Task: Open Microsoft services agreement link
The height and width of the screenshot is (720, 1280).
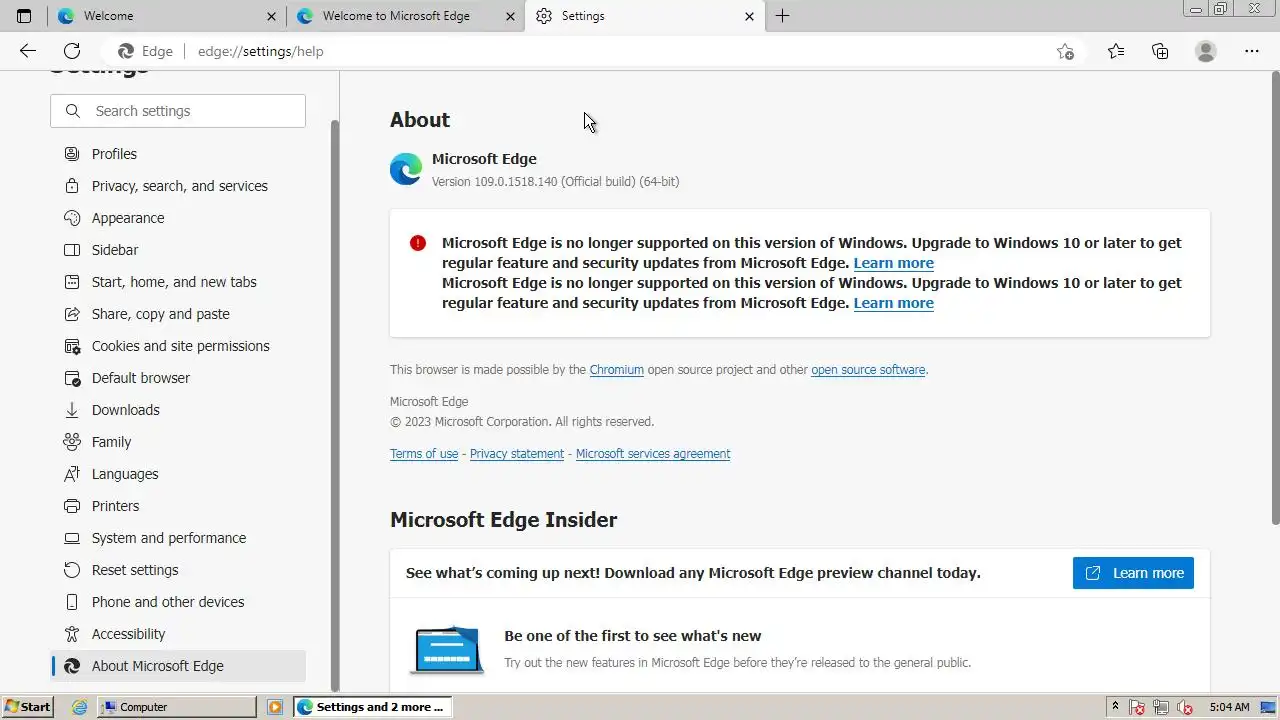Action: (x=653, y=454)
